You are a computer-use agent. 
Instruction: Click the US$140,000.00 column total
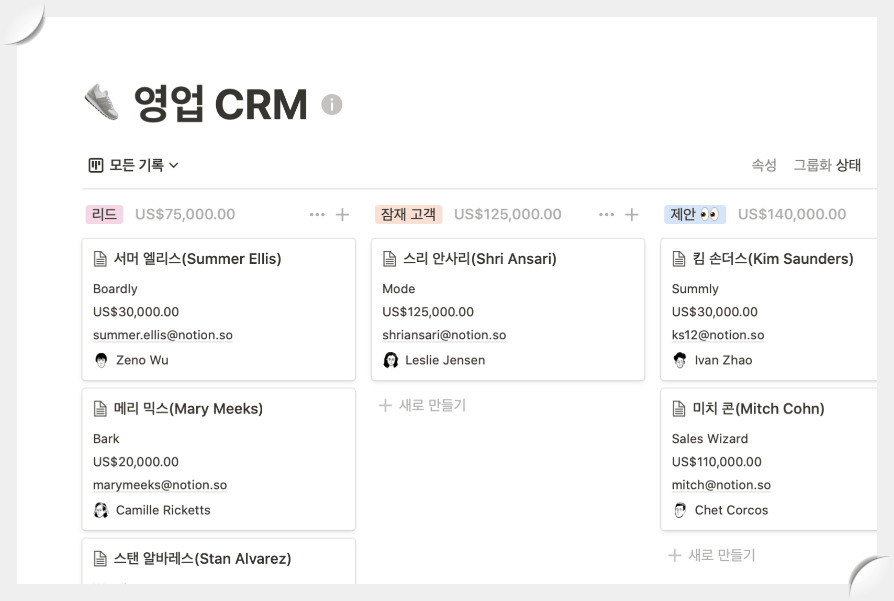click(792, 214)
